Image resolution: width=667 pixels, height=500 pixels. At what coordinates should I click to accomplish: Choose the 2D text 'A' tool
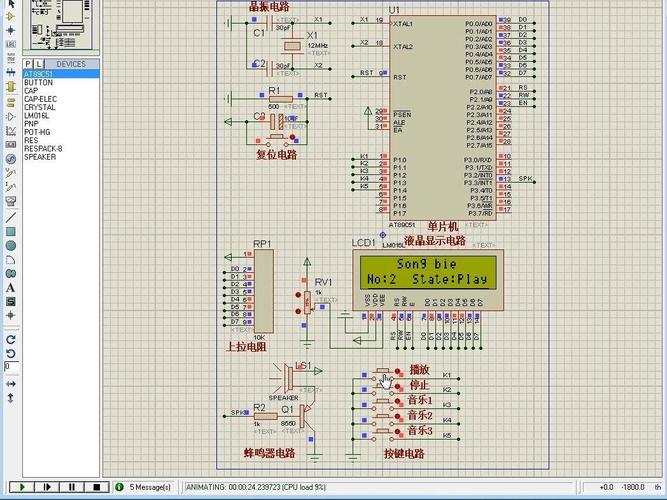pyautogui.click(x=10, y=287)
